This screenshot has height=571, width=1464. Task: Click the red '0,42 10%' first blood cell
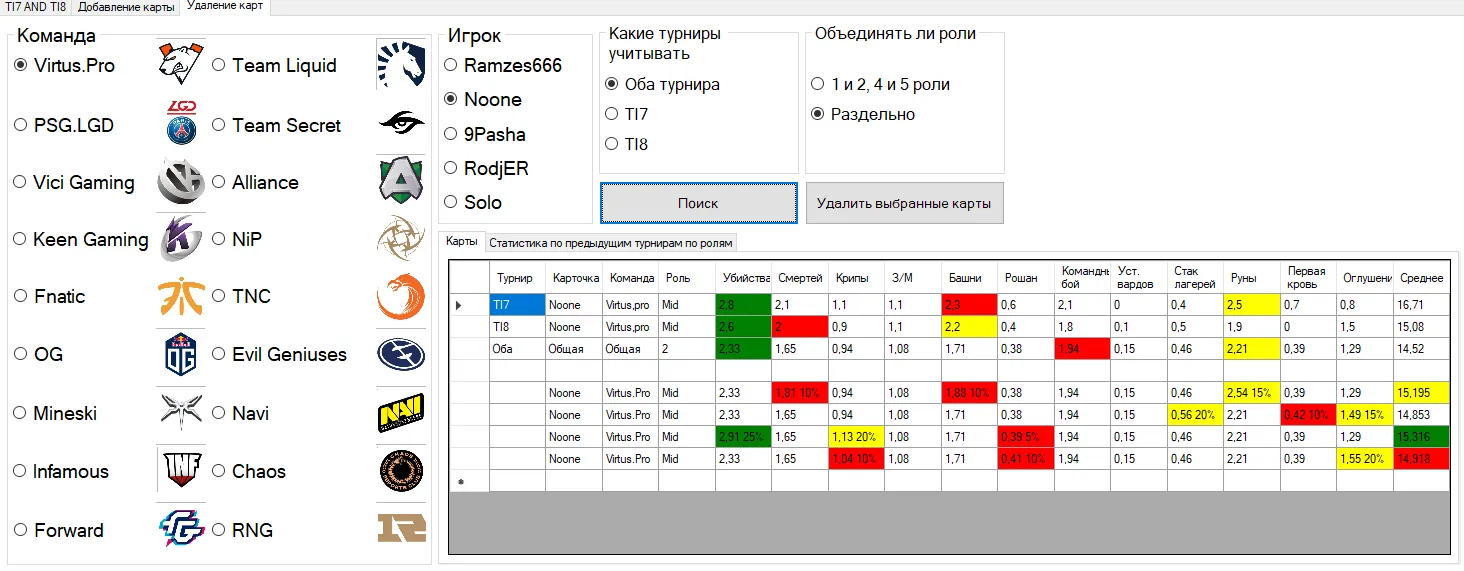point(1308,415)
